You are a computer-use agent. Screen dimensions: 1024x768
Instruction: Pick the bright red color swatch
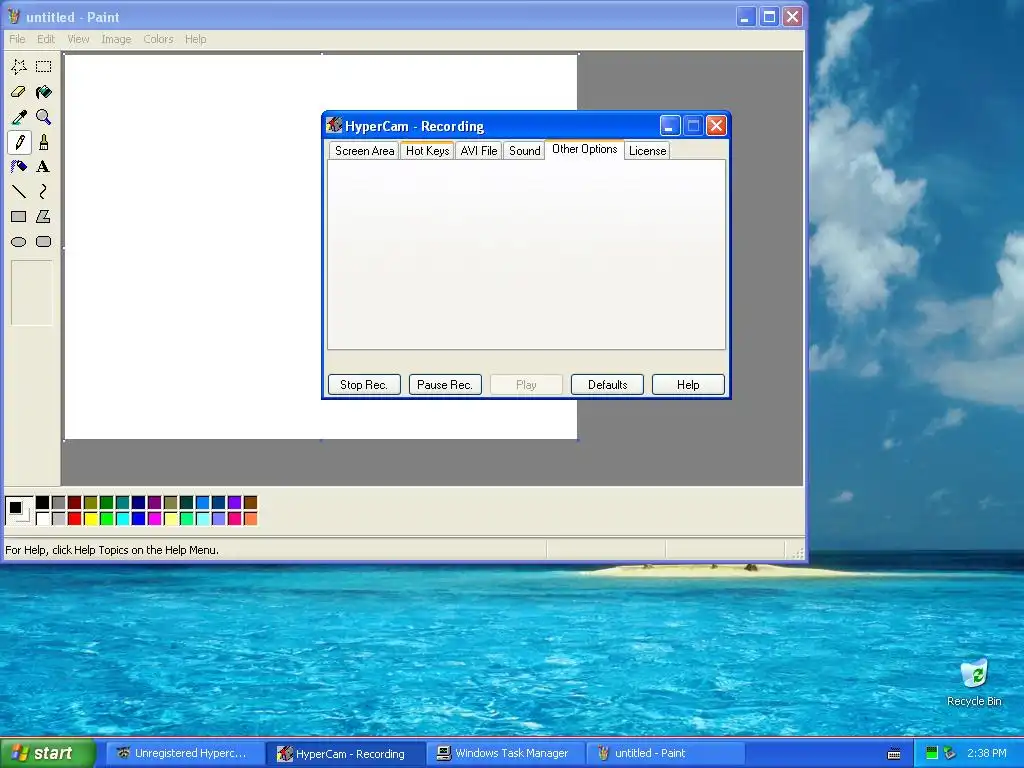click(74, 519)
